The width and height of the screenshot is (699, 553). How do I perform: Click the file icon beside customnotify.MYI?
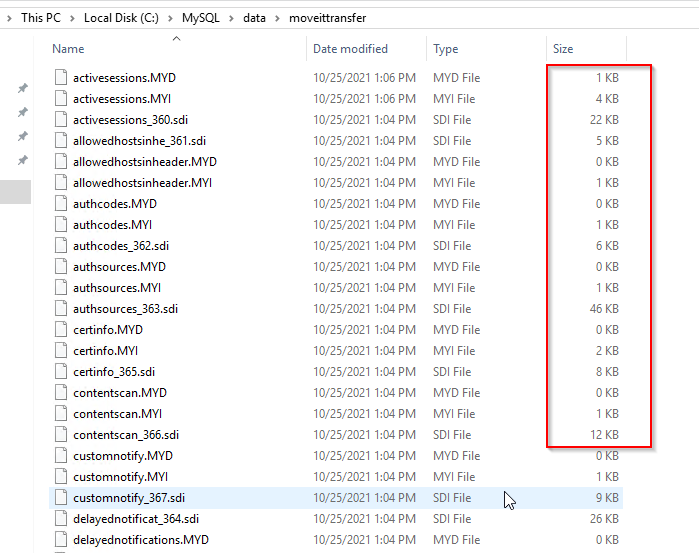tap(61, 476)
